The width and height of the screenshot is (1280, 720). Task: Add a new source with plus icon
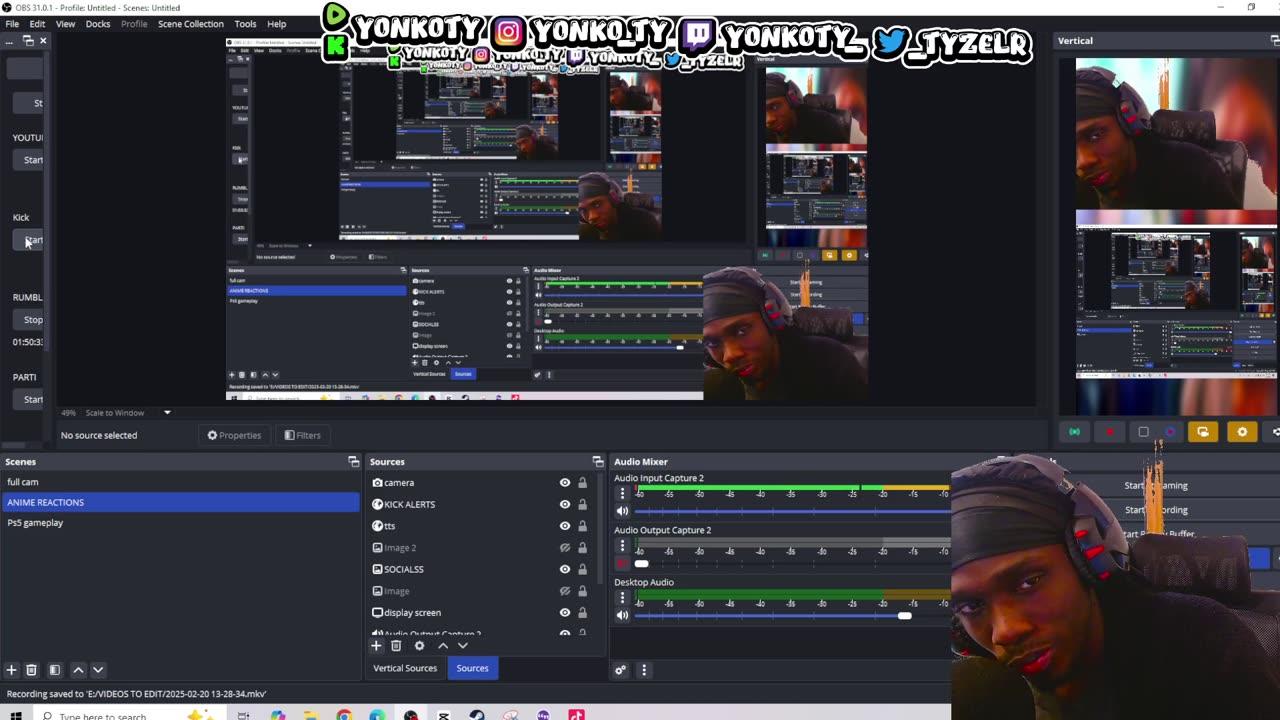377,646
